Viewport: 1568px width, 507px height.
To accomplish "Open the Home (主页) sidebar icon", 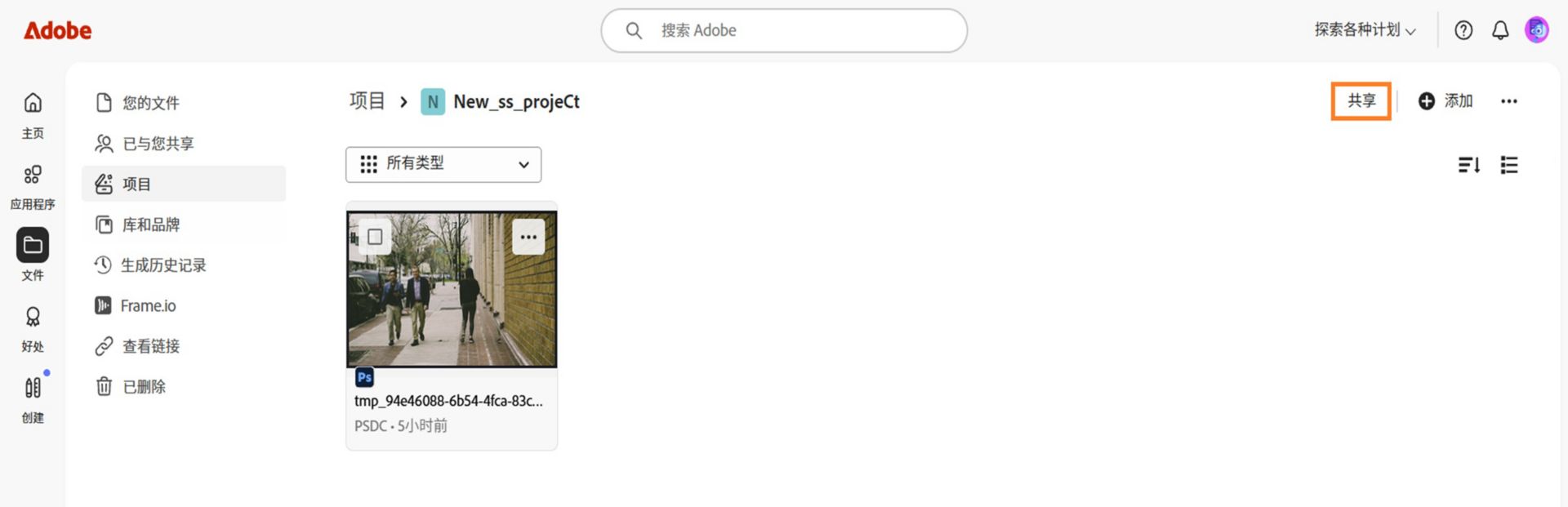I will point(33,104).
